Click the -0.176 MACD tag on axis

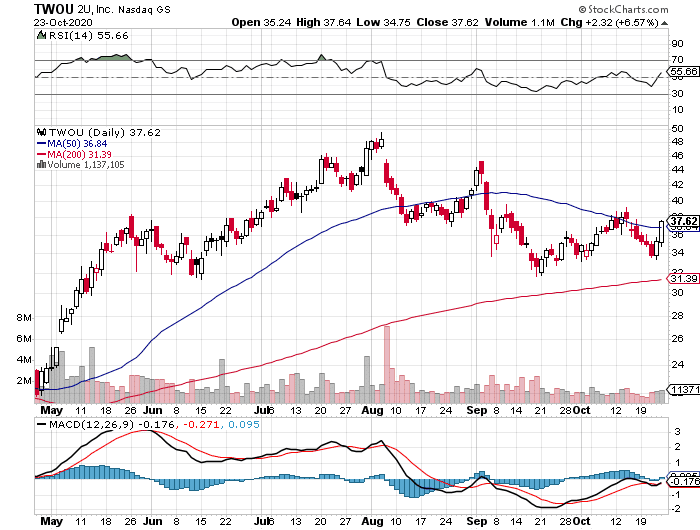click(684, 481)
